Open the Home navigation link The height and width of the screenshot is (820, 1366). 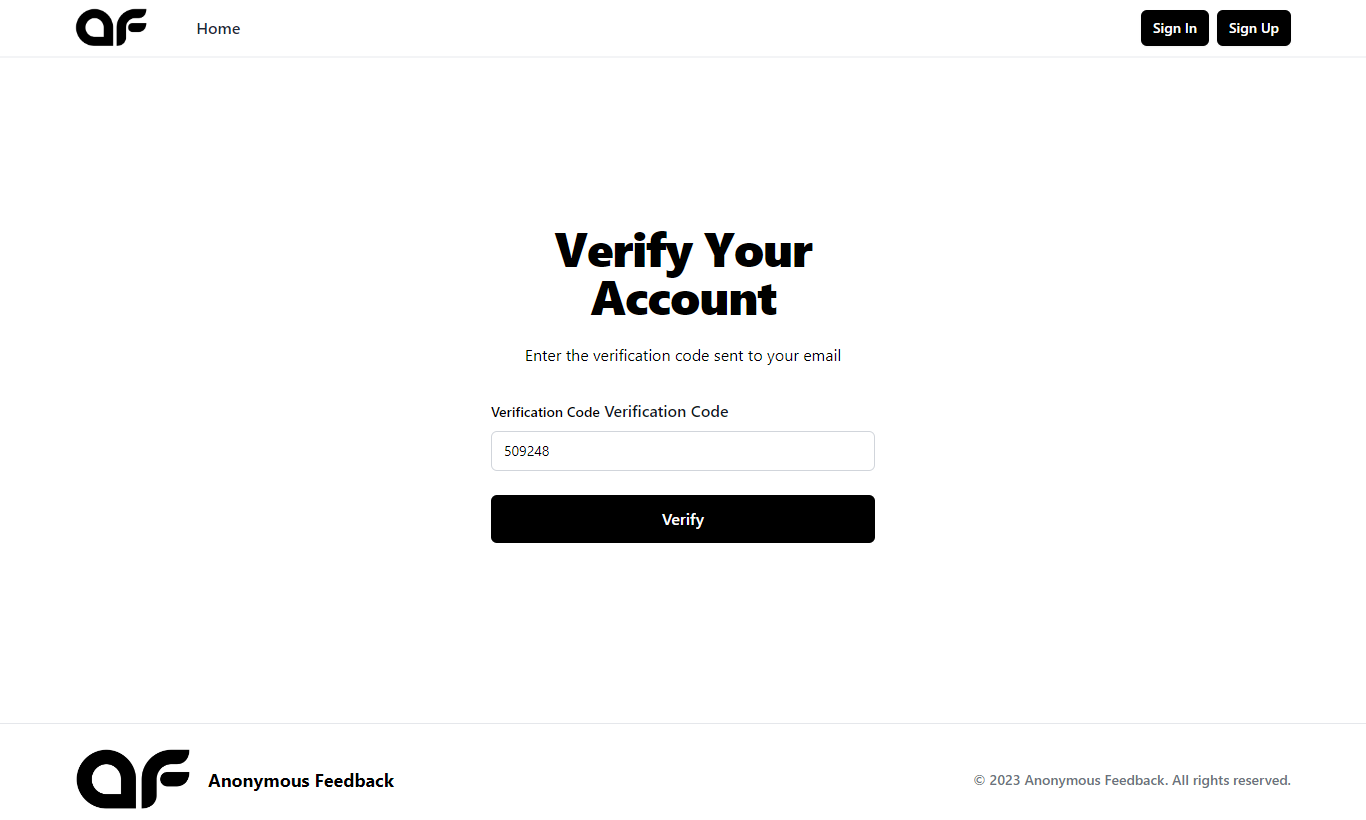tap(218, 28)
